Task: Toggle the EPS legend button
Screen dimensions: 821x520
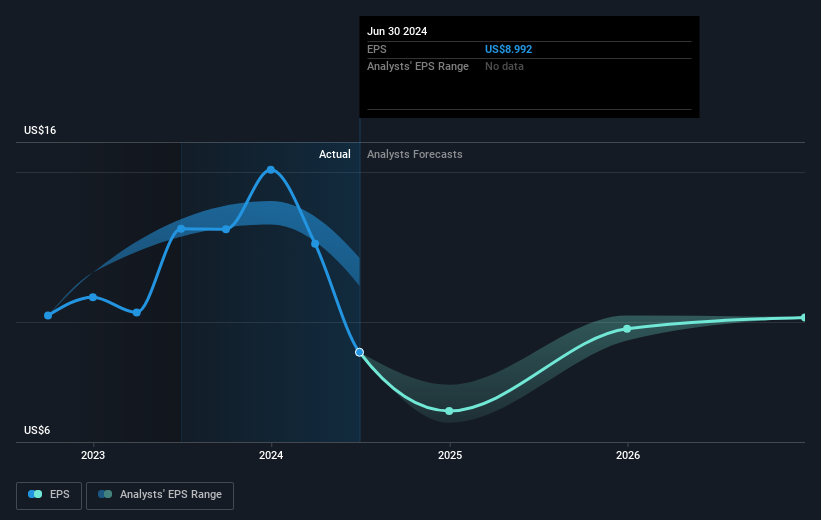Action: pyautogui.click(x=49, y=495)
